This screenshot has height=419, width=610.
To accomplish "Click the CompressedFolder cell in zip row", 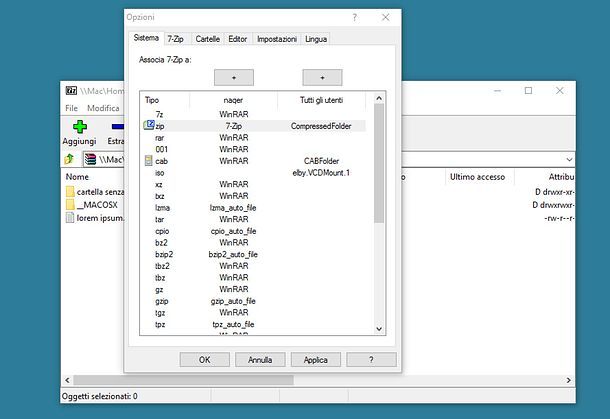I will tap(321, 126).
